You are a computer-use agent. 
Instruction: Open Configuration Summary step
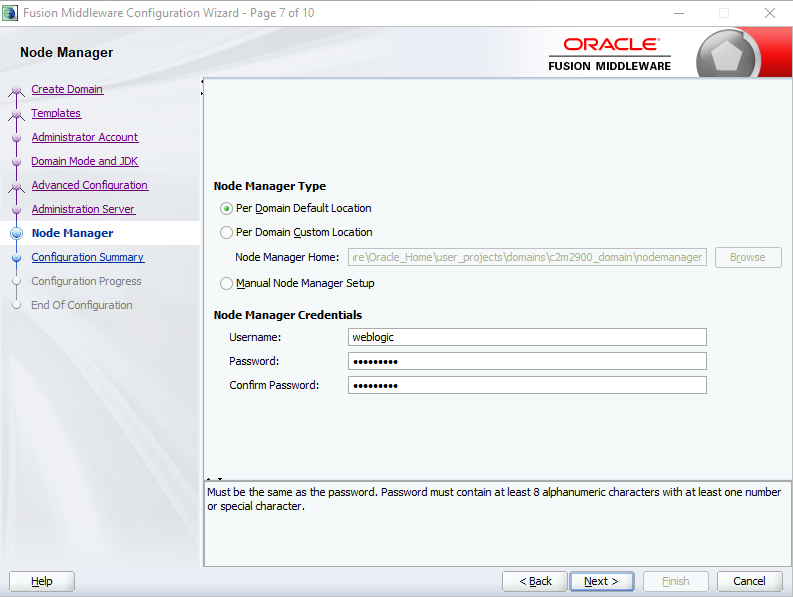[87, 257]
